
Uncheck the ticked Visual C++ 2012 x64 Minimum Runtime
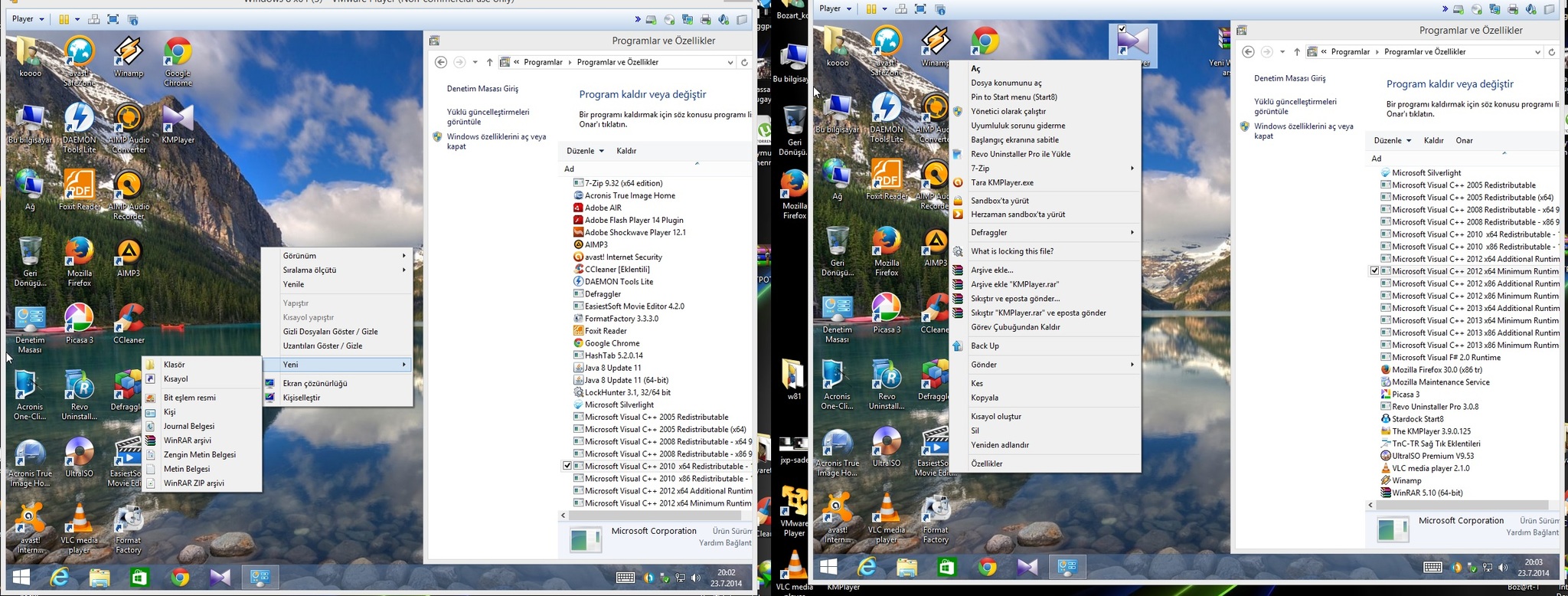click(x=1374, y=271)
